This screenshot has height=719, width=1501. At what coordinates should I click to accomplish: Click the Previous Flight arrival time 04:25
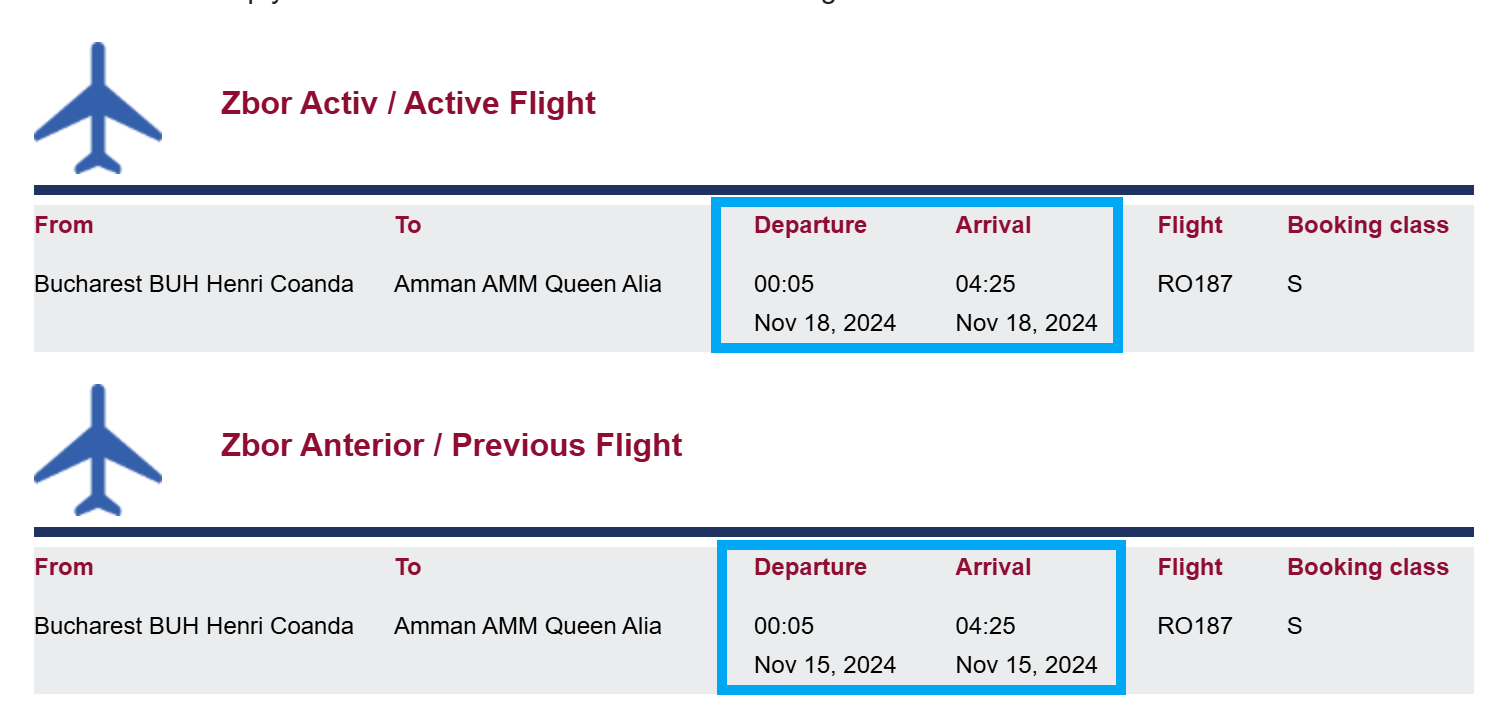(x=985, y=626)
